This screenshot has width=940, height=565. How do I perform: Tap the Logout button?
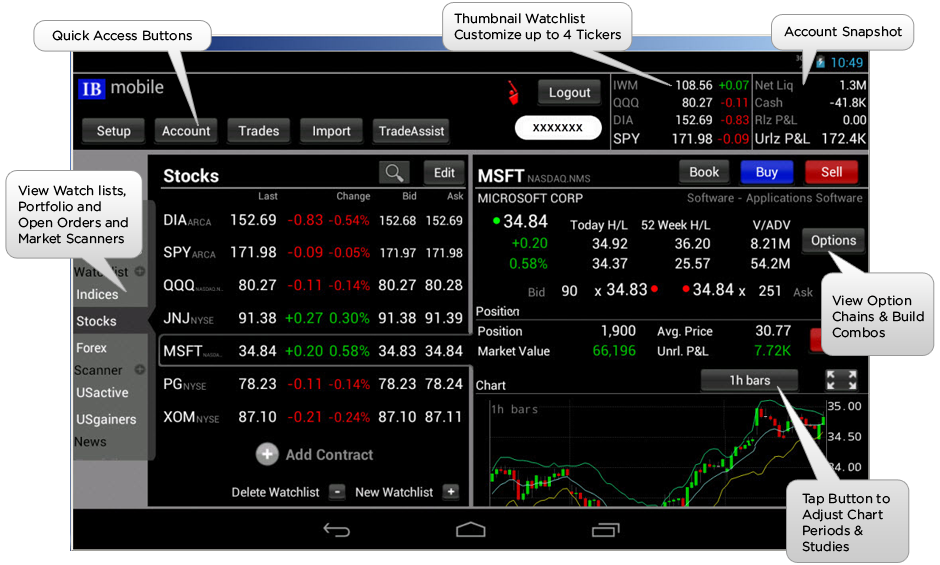point(569,92)
